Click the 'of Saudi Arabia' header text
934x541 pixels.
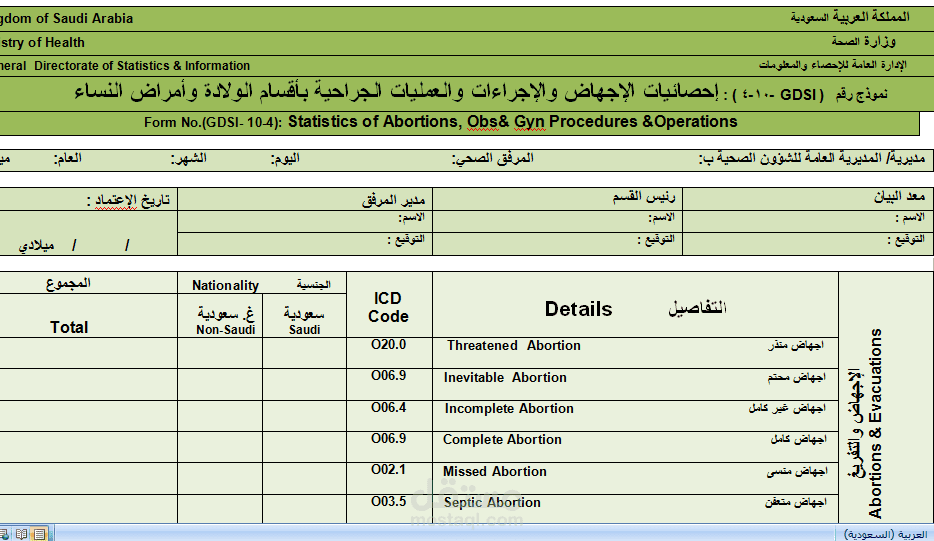pos(85,18)
